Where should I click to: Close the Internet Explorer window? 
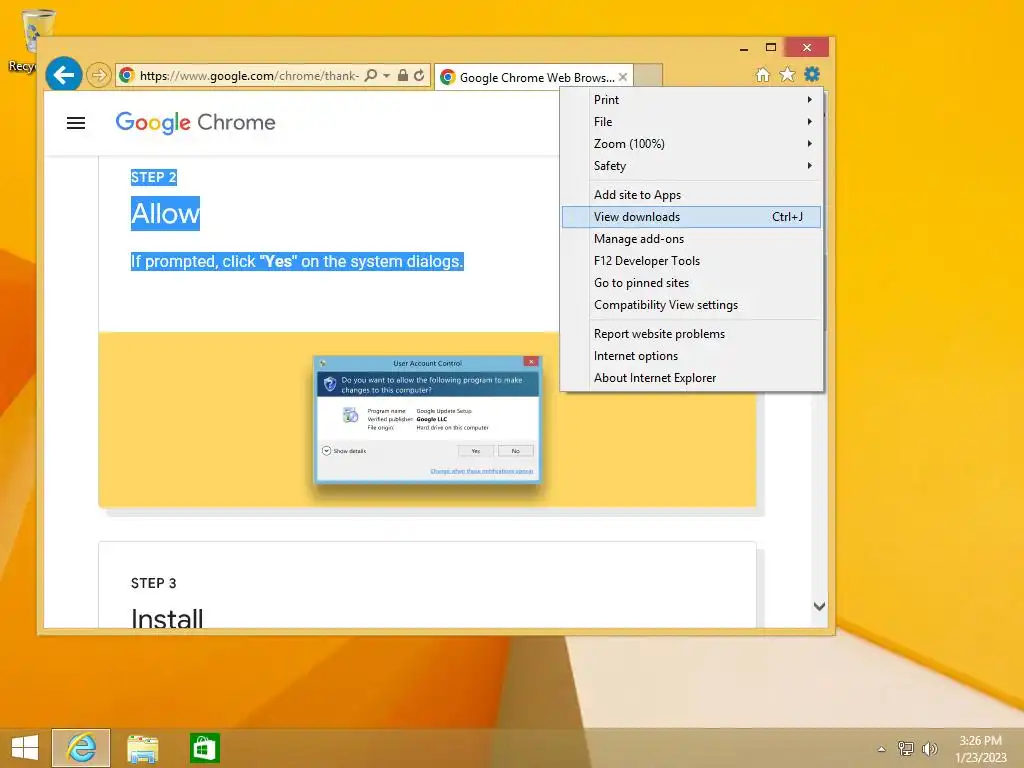[807, 47]
